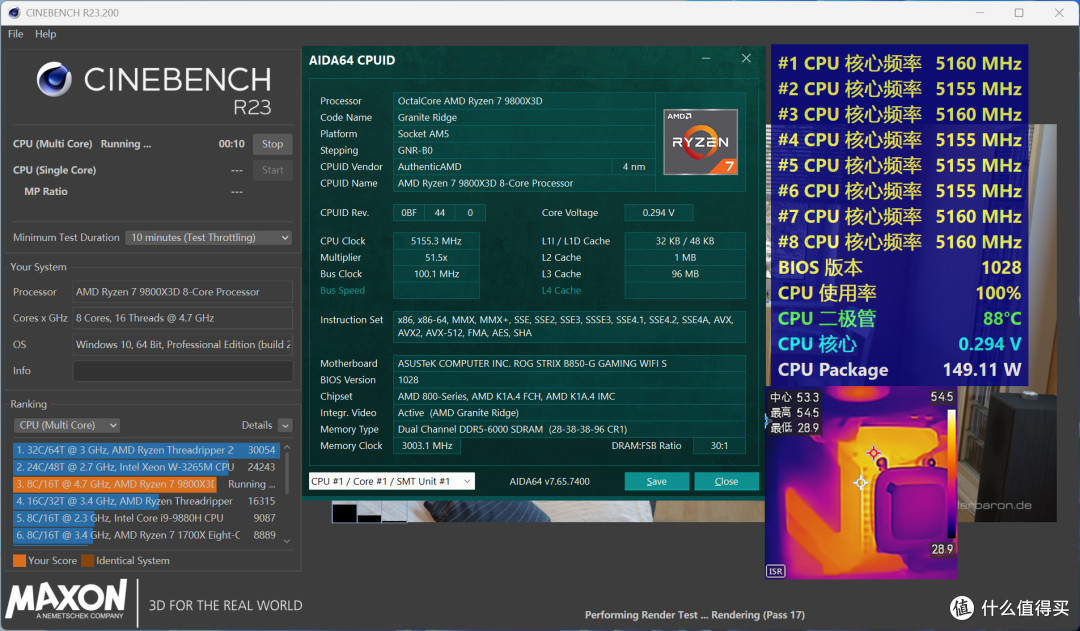Click the Processor name field in AIDA64
The image size is (1080, 631).
pos(523,101)
